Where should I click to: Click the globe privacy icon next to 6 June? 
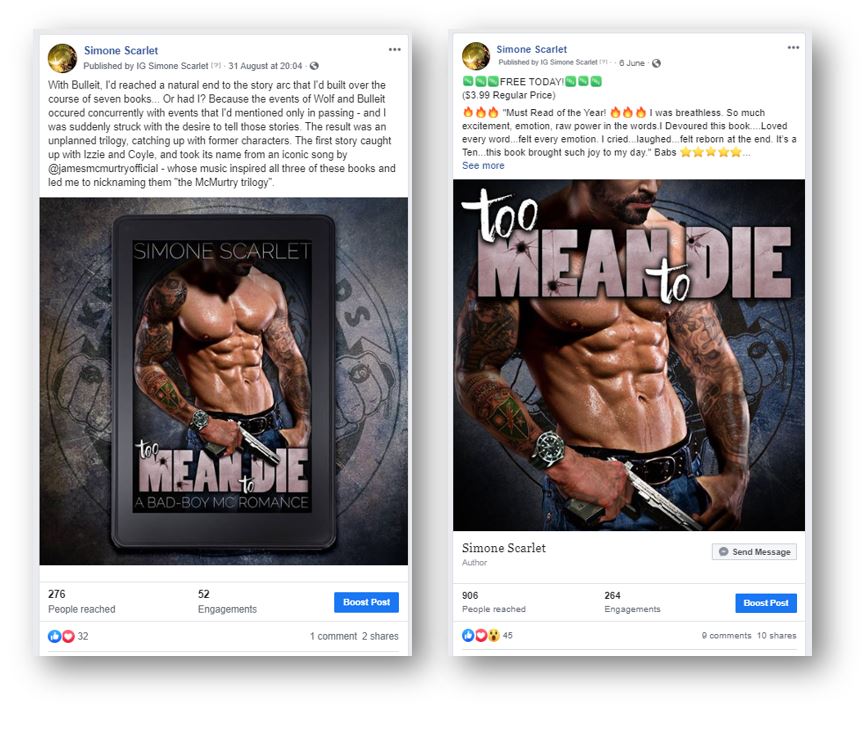(656, 63)
